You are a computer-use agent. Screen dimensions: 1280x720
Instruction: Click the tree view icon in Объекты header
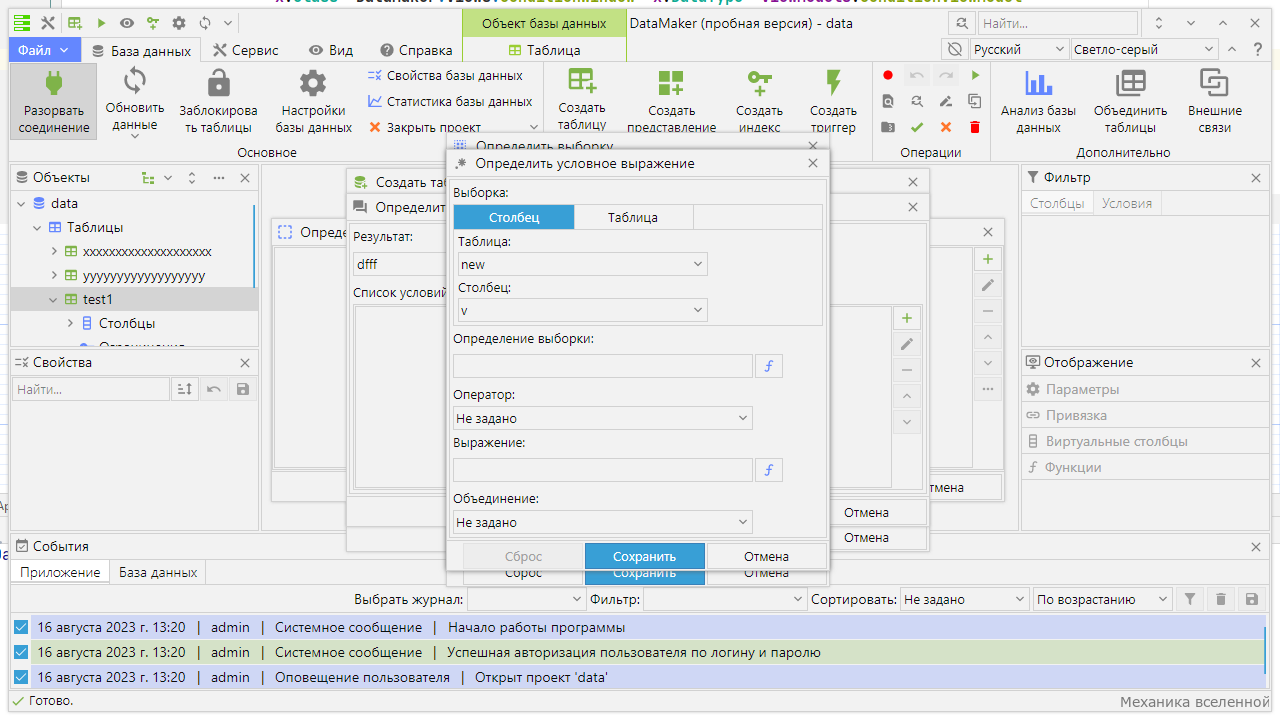pos(148,178)
